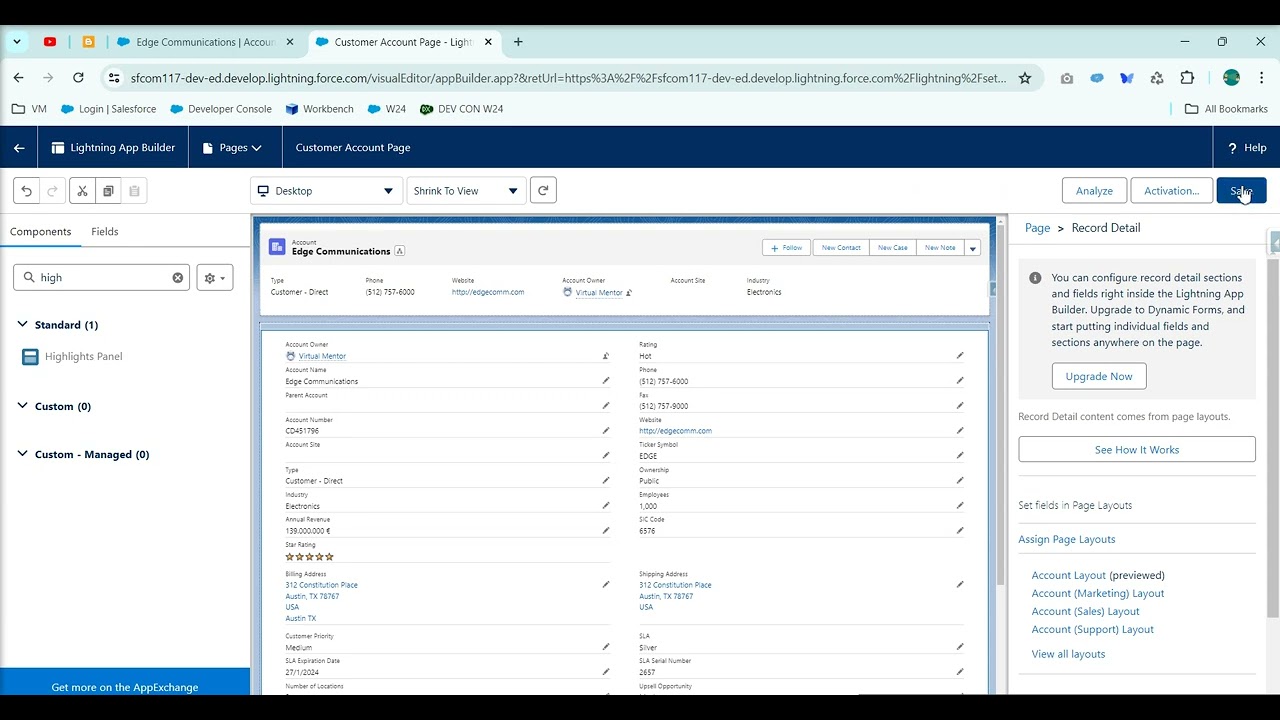Go back using the App Builder back arrow
This screenshot has width=1280, height=720.
click(x=19, y=147)
